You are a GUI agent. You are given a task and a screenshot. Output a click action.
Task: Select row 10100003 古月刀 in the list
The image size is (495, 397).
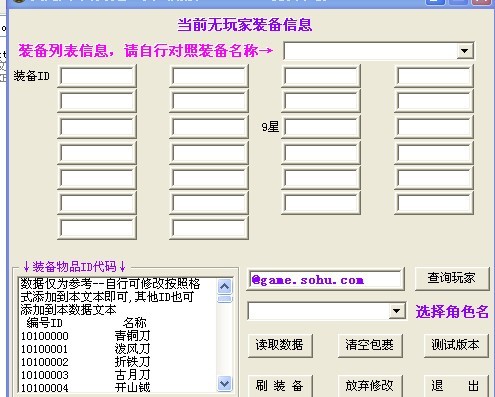click(x=86, y=375)
